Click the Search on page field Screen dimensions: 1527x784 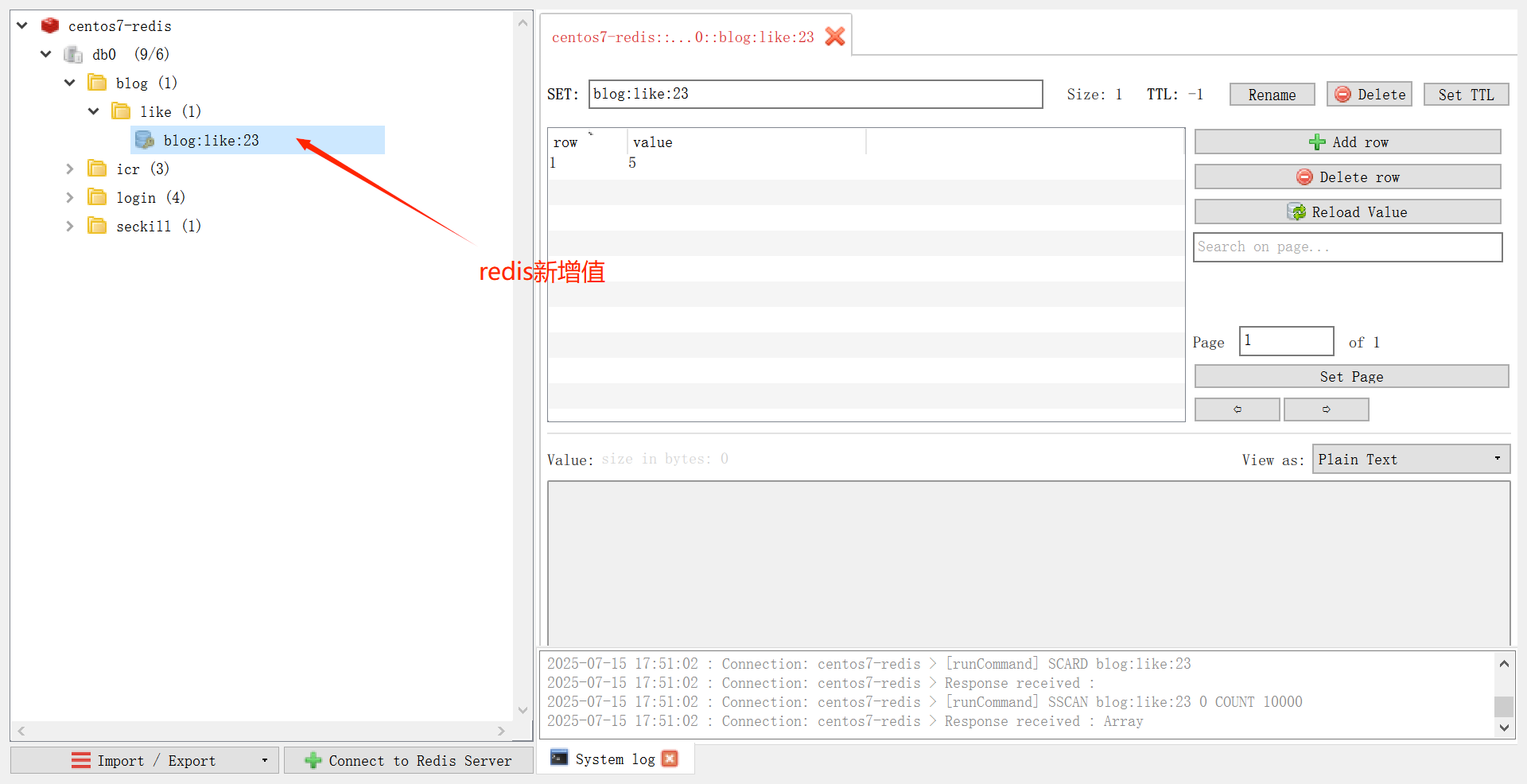pyautogui.click(x=1347, y=246)
